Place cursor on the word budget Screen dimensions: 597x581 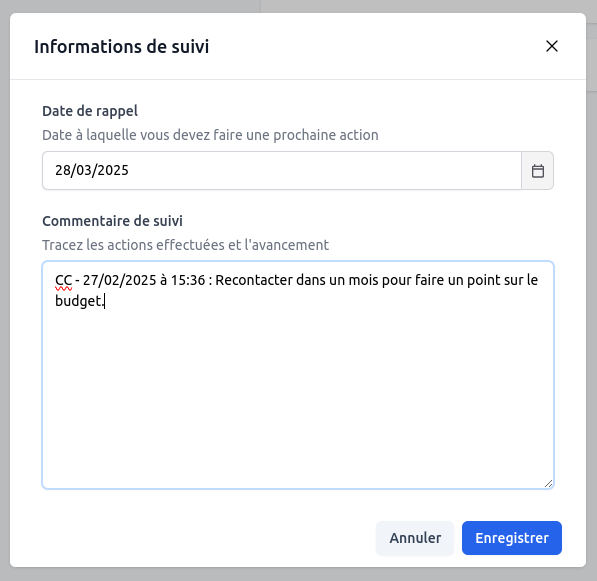point(78,301)
